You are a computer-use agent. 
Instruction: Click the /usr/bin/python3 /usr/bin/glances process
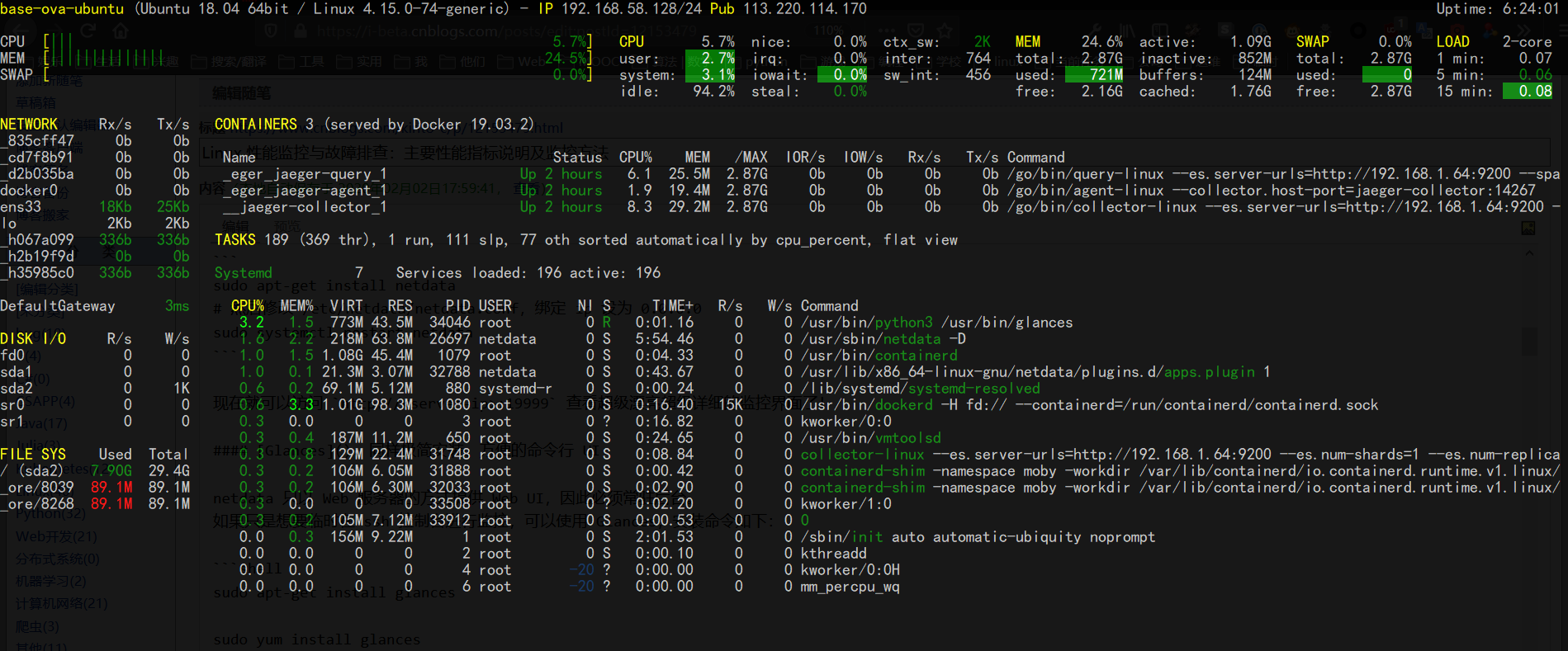[936, 323]
